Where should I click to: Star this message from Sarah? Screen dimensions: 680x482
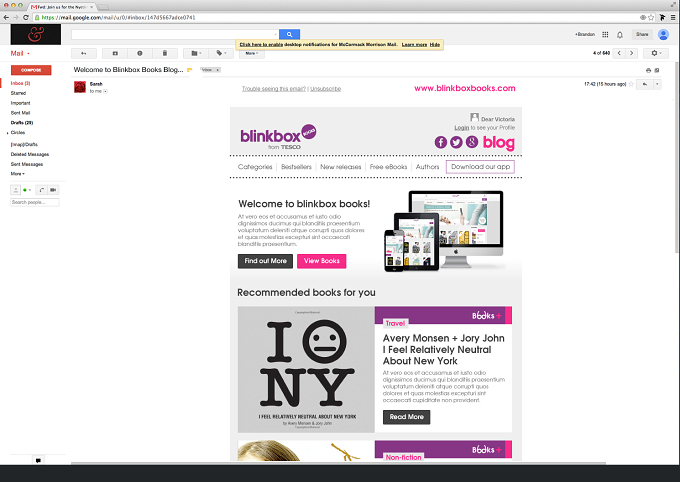pos(631,84)
